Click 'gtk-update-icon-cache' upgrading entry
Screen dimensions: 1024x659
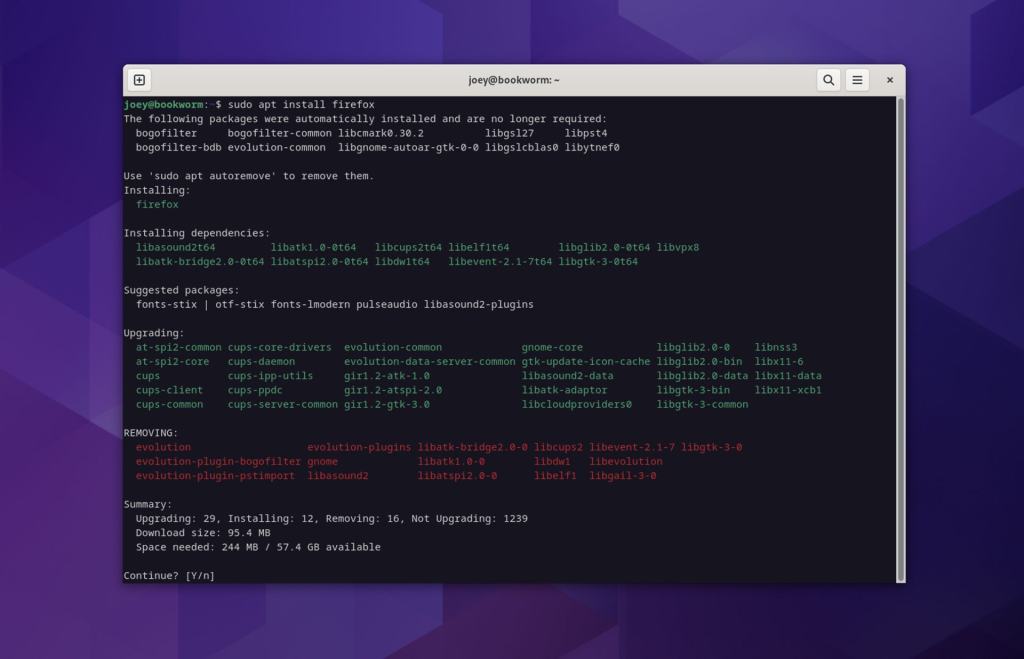point(586,362)
